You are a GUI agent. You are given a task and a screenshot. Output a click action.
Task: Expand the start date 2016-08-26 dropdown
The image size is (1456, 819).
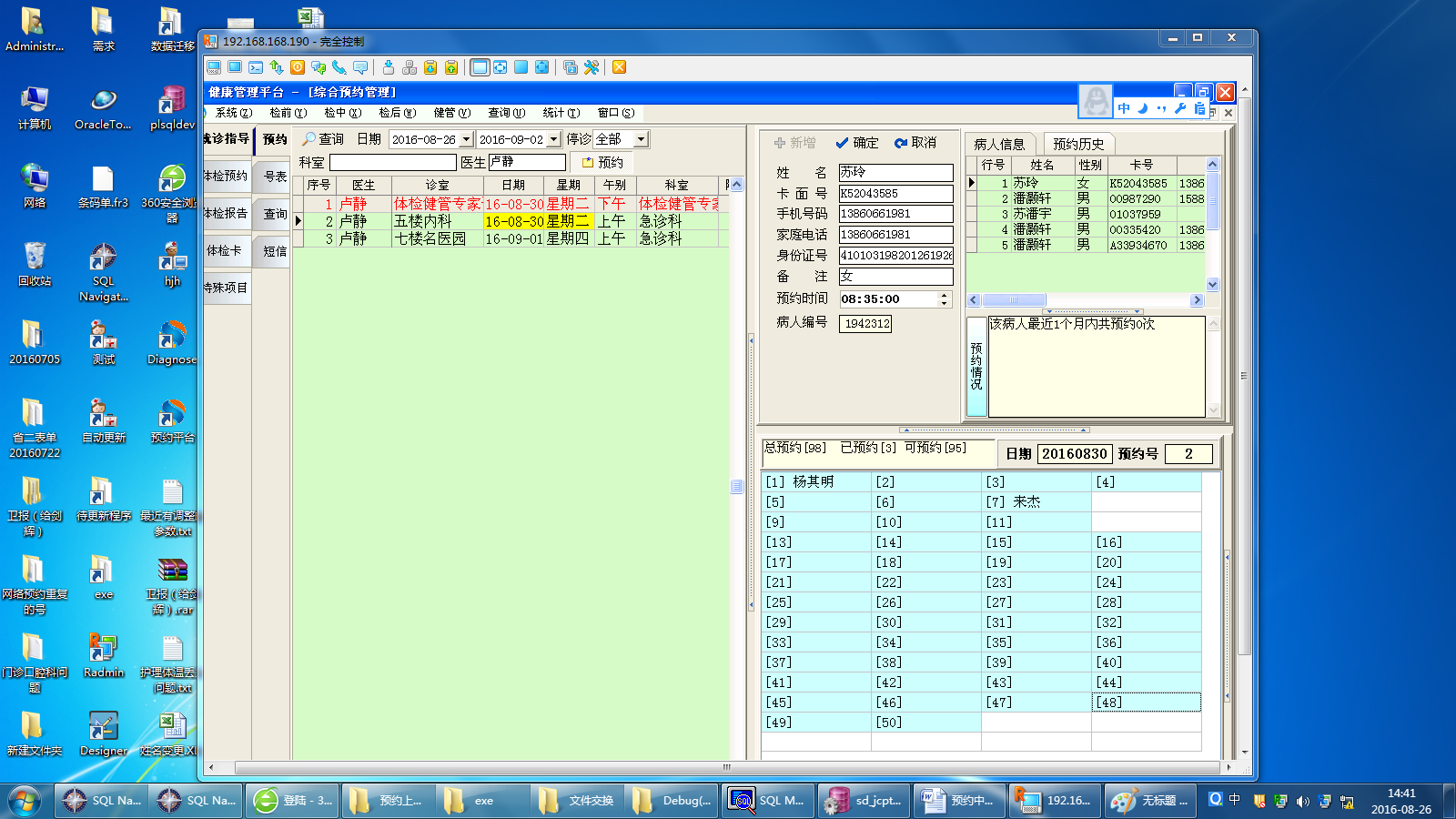pos(466,139)
